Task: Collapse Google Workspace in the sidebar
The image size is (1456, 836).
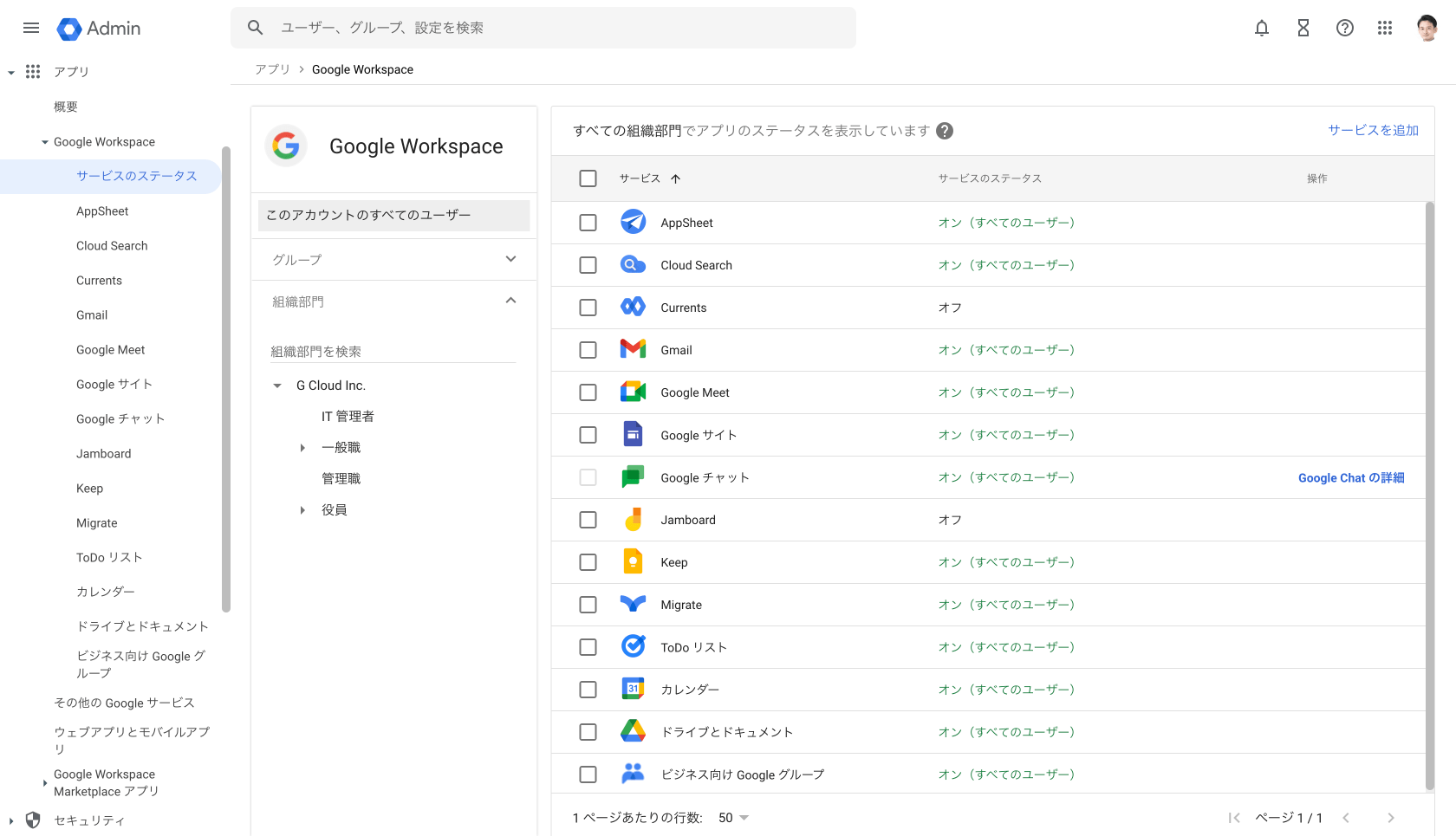Action: pos(45,142)
